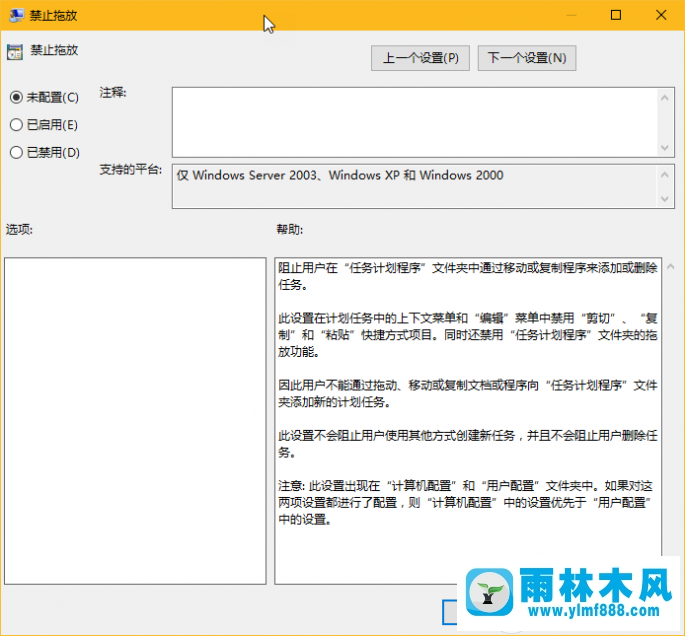Click the 注释 box scroll down arrow
Viewport: 685px width, 636px height.
tap(664, 148)
